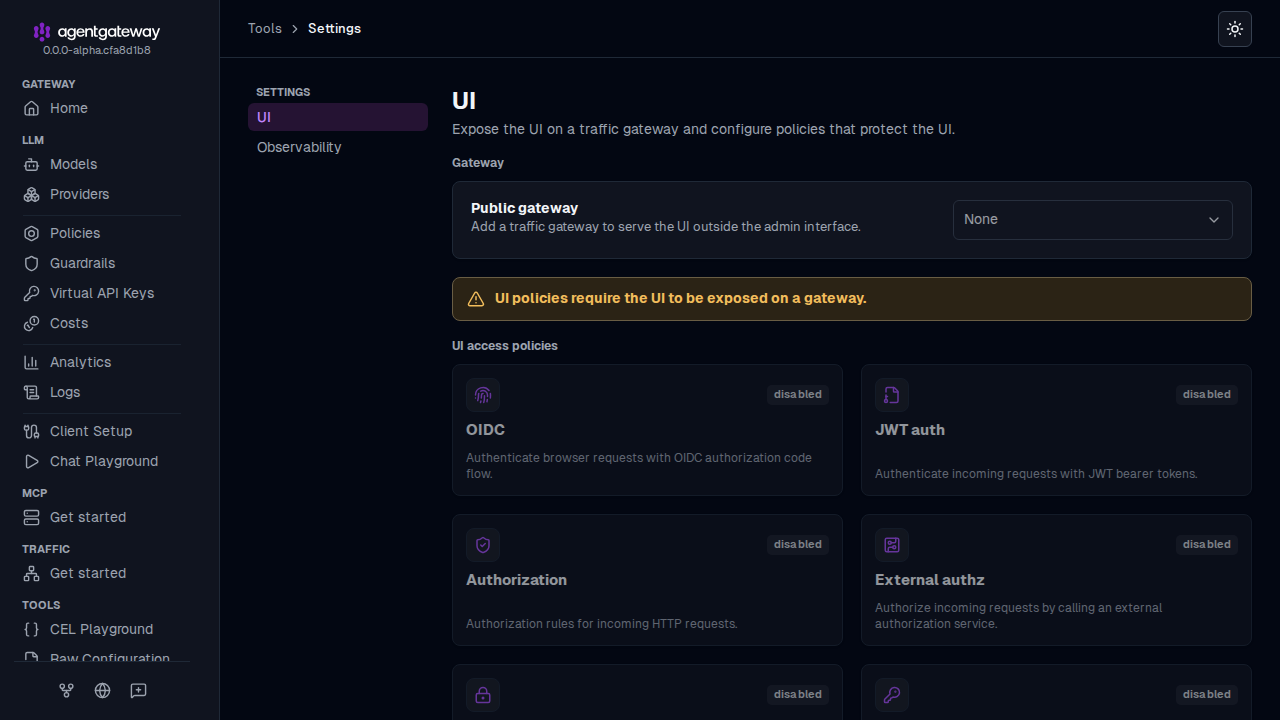Open MCP Get started
The image size is (1280, 720).
click(101, 517)
